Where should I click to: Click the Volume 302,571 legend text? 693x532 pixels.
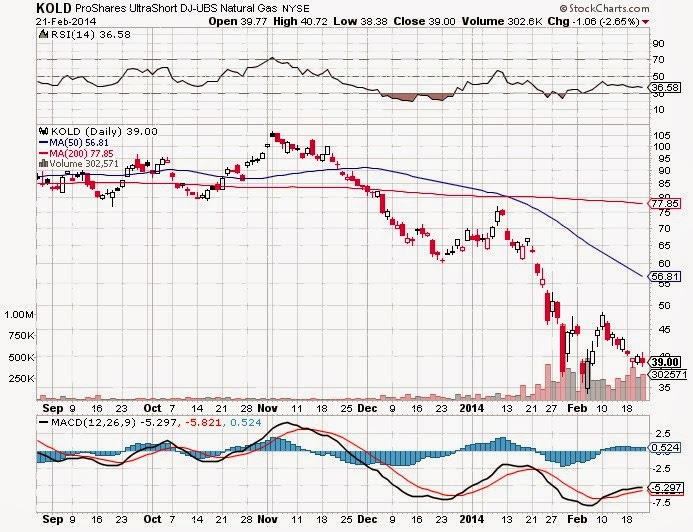pyautogui.click(x=84, y=163)
